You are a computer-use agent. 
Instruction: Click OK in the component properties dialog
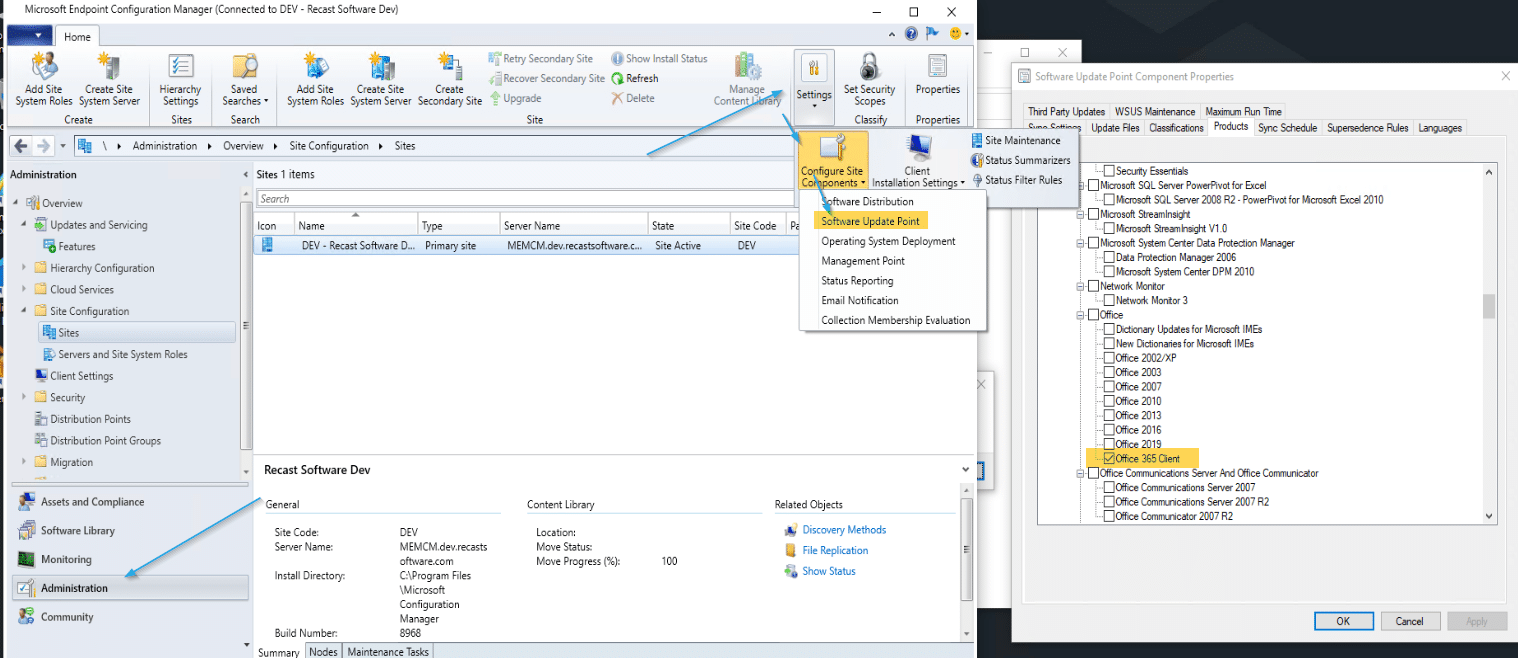[x=1343, y=620]
